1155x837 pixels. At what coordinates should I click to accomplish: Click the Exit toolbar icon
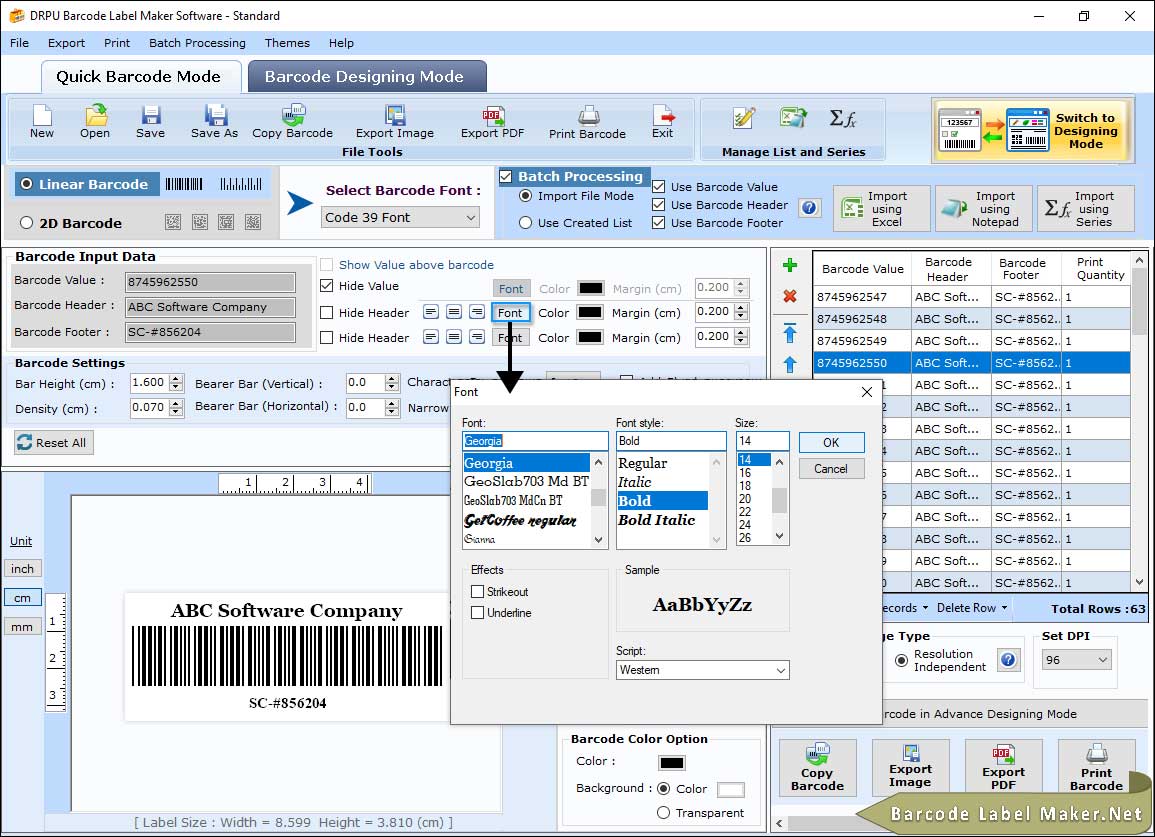[662, 122]
